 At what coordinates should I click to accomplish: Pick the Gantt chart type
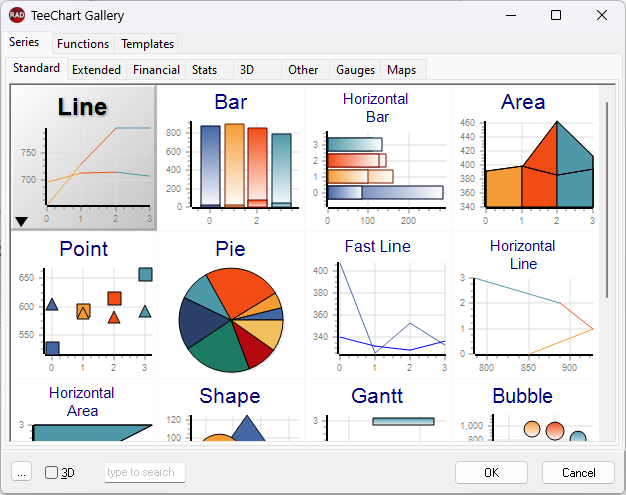(378, 410)
